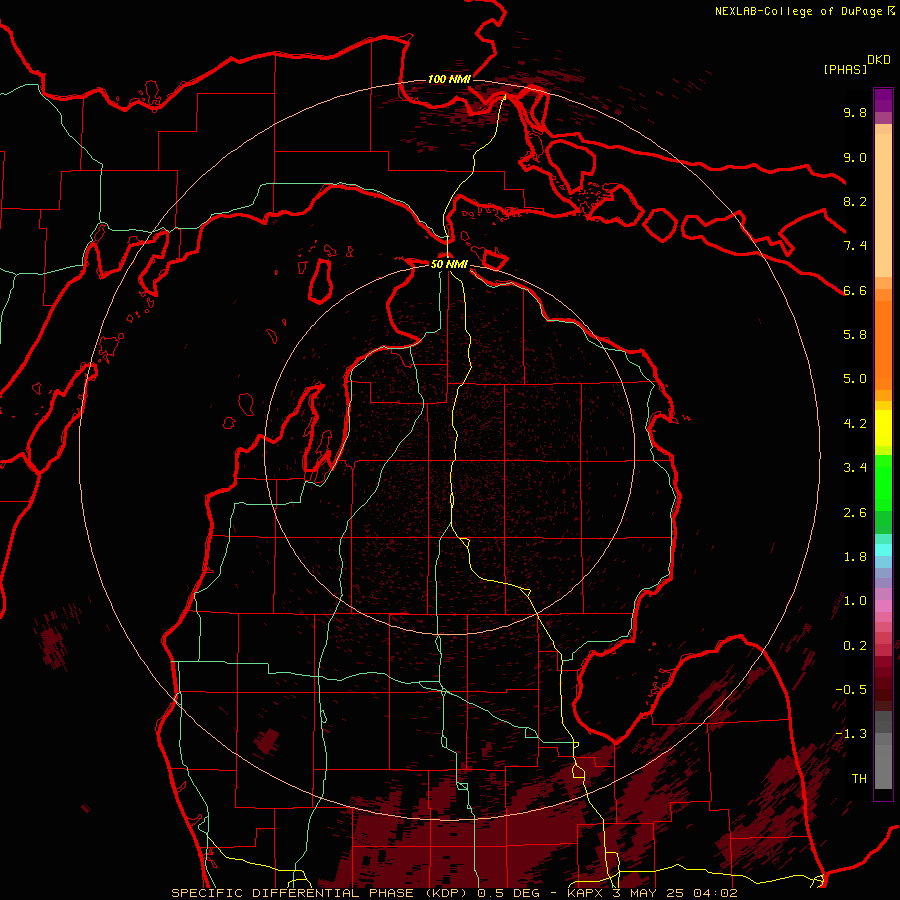Pick the peach segment of the color bar
This screenshot has height=900, width=900.
(883, 207)
